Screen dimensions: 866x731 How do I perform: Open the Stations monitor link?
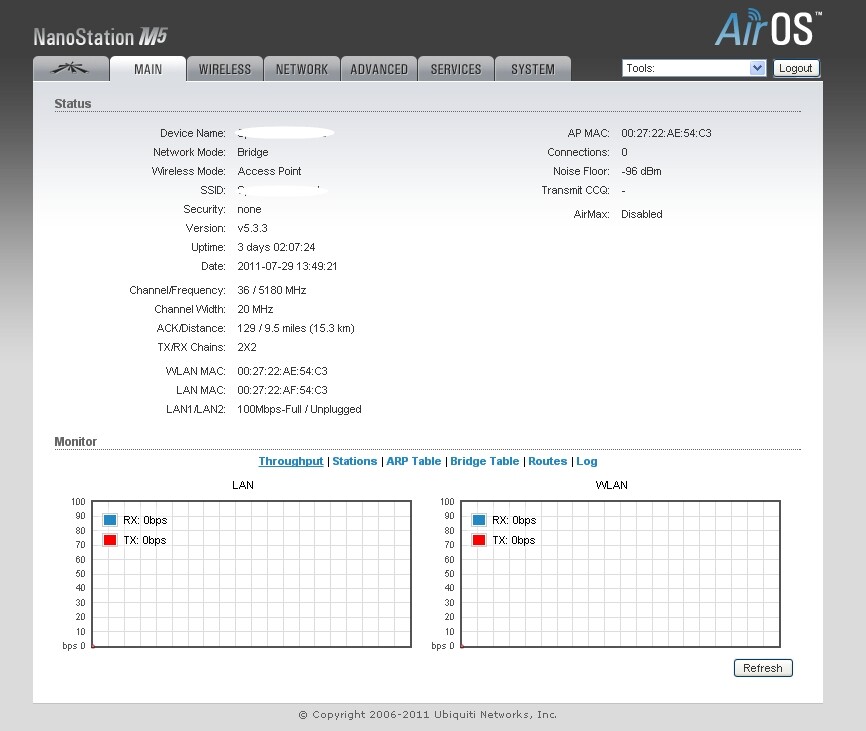click(355, 461)
